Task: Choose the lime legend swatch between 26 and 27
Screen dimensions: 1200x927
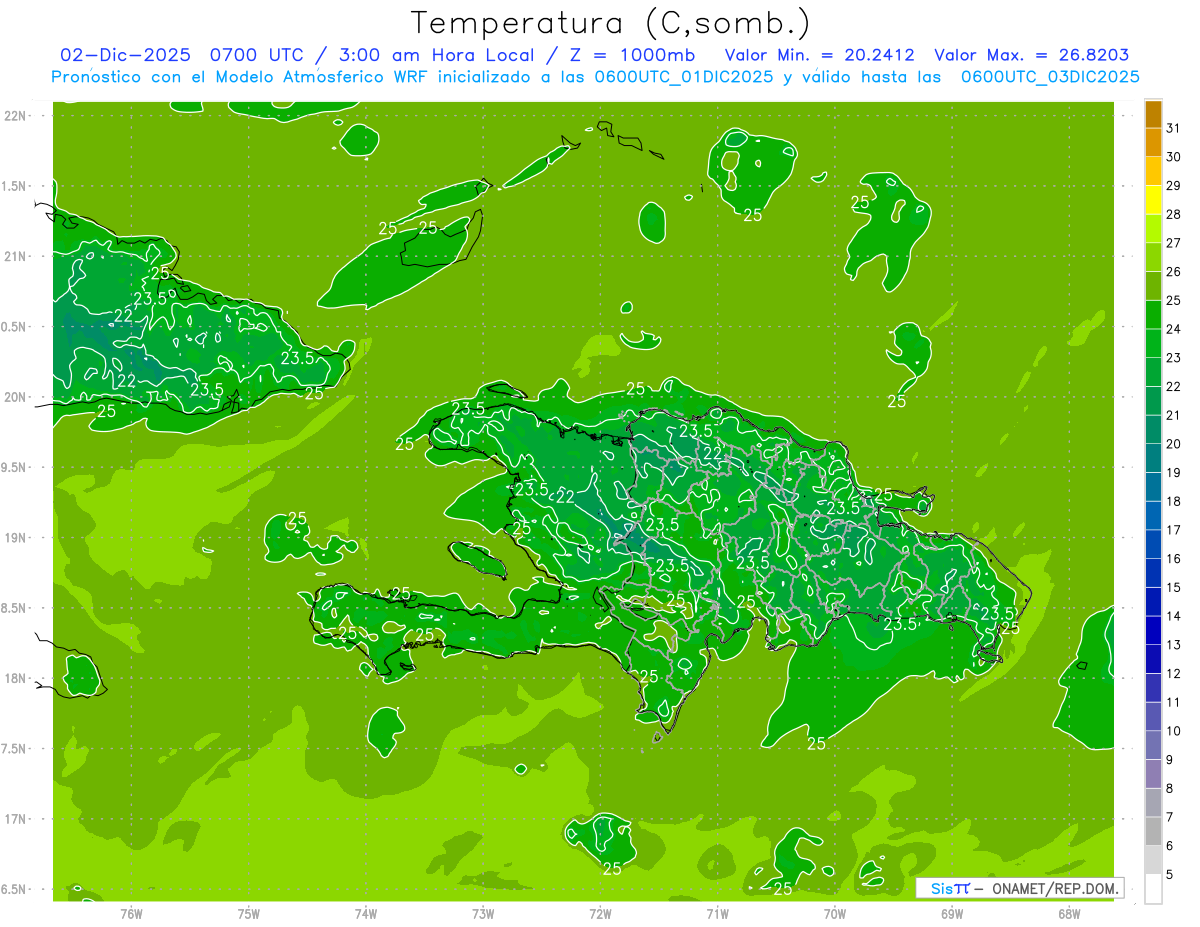Action: point(1153,257)
